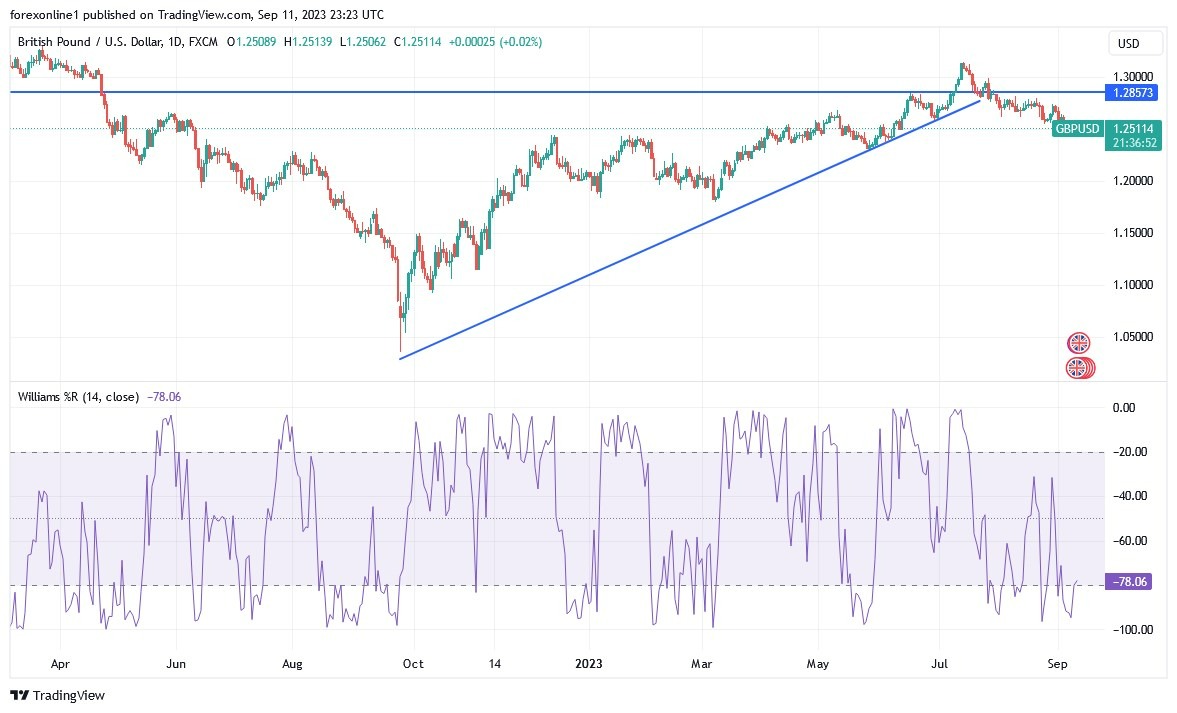Viewport: 1177px width, 713px height.
Task: Click the stacked flags event icon
Action: click(1080, 368)
